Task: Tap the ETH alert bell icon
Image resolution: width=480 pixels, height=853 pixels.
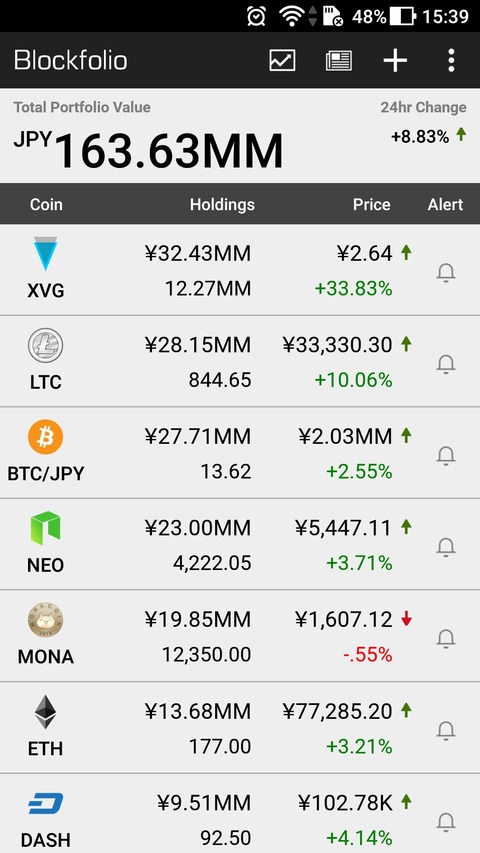Action: coord(446,730)
